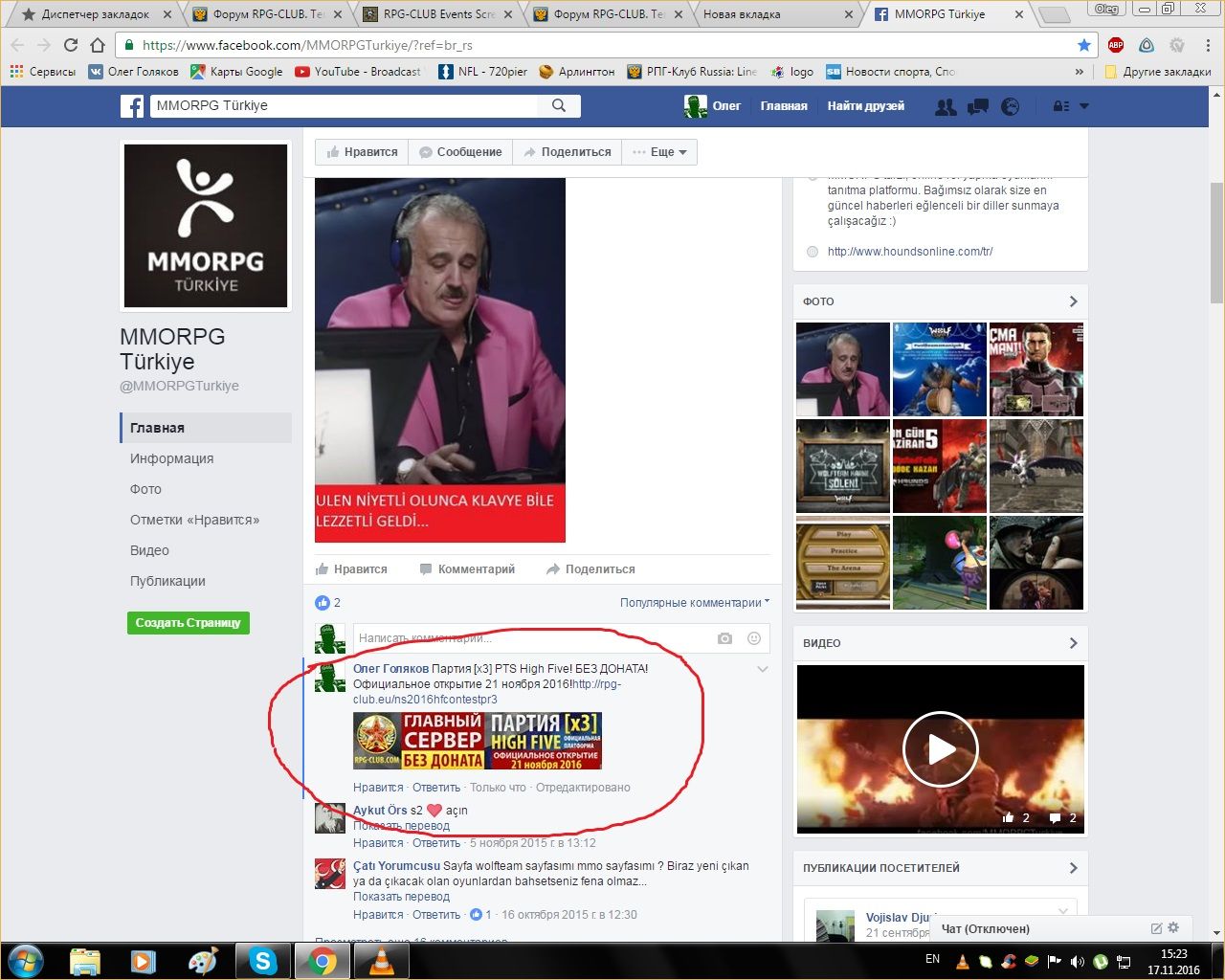Switch to the Диспетчер закладок tab
This screenshot has width=1225, height=980.
click(x=96, y=14)
